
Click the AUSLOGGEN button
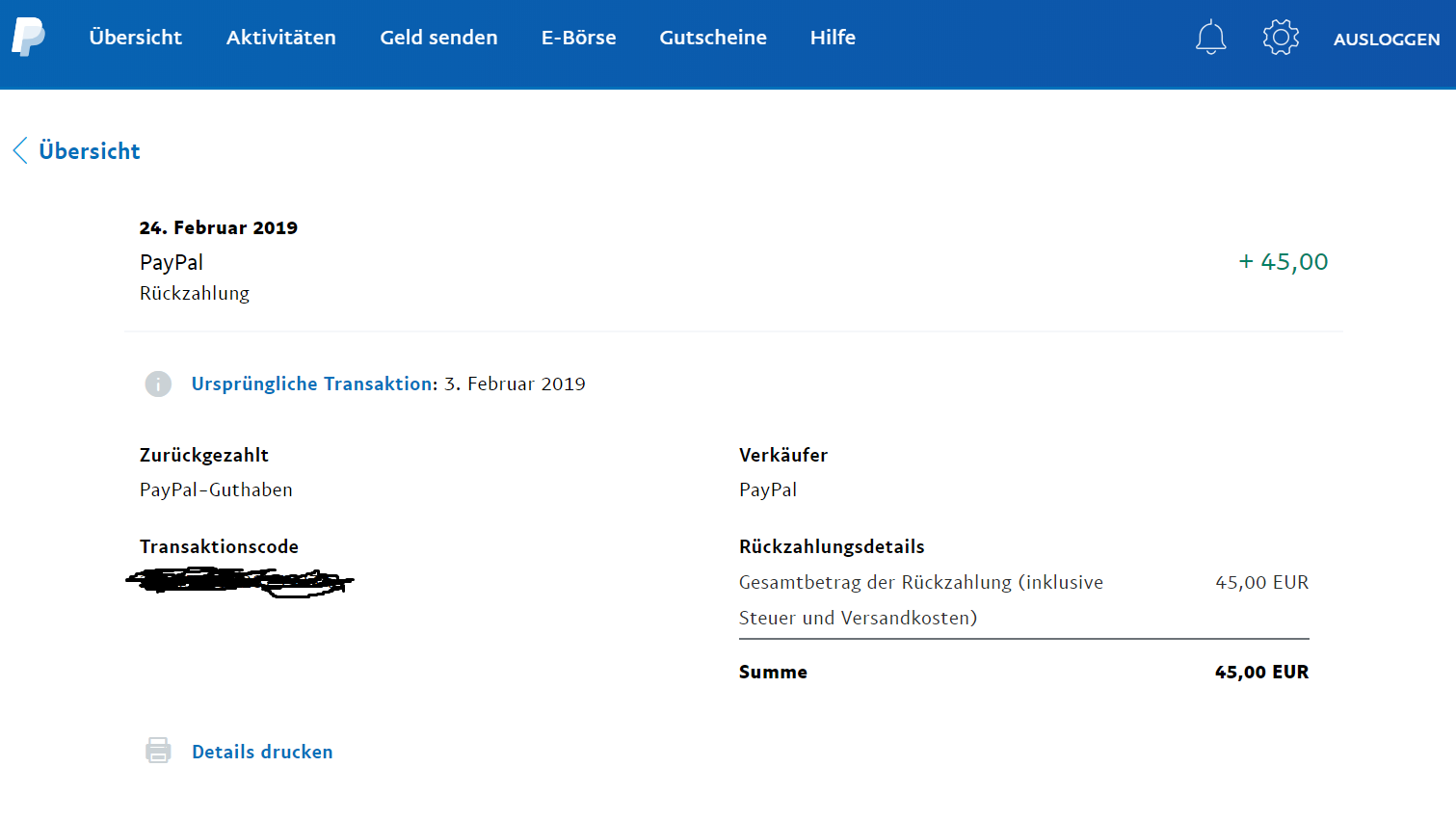pyautogui.click(x=1387, y=40)
